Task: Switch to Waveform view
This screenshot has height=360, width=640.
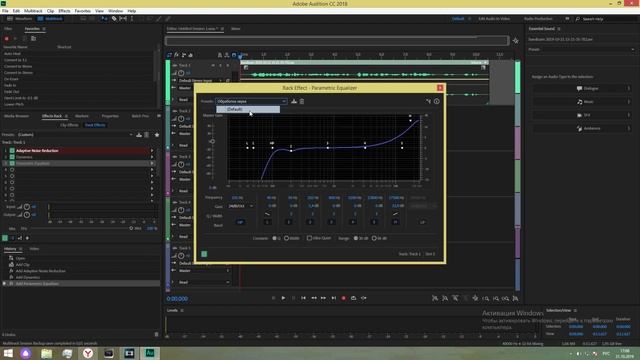Action: [20, 19]
